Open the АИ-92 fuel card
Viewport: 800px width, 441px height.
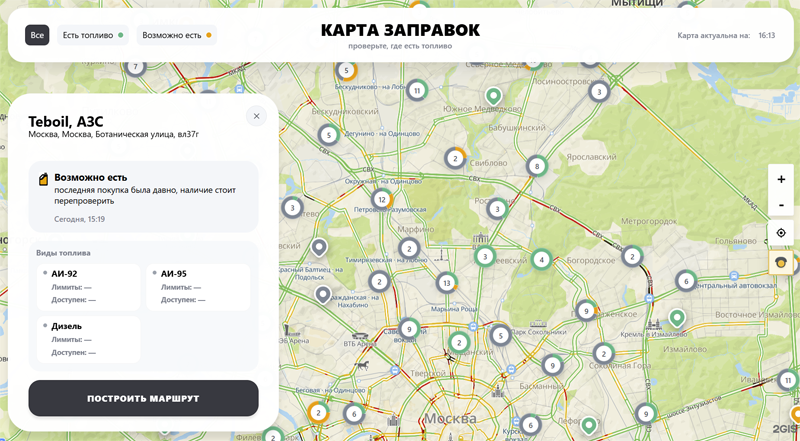(x=88, y=287)
